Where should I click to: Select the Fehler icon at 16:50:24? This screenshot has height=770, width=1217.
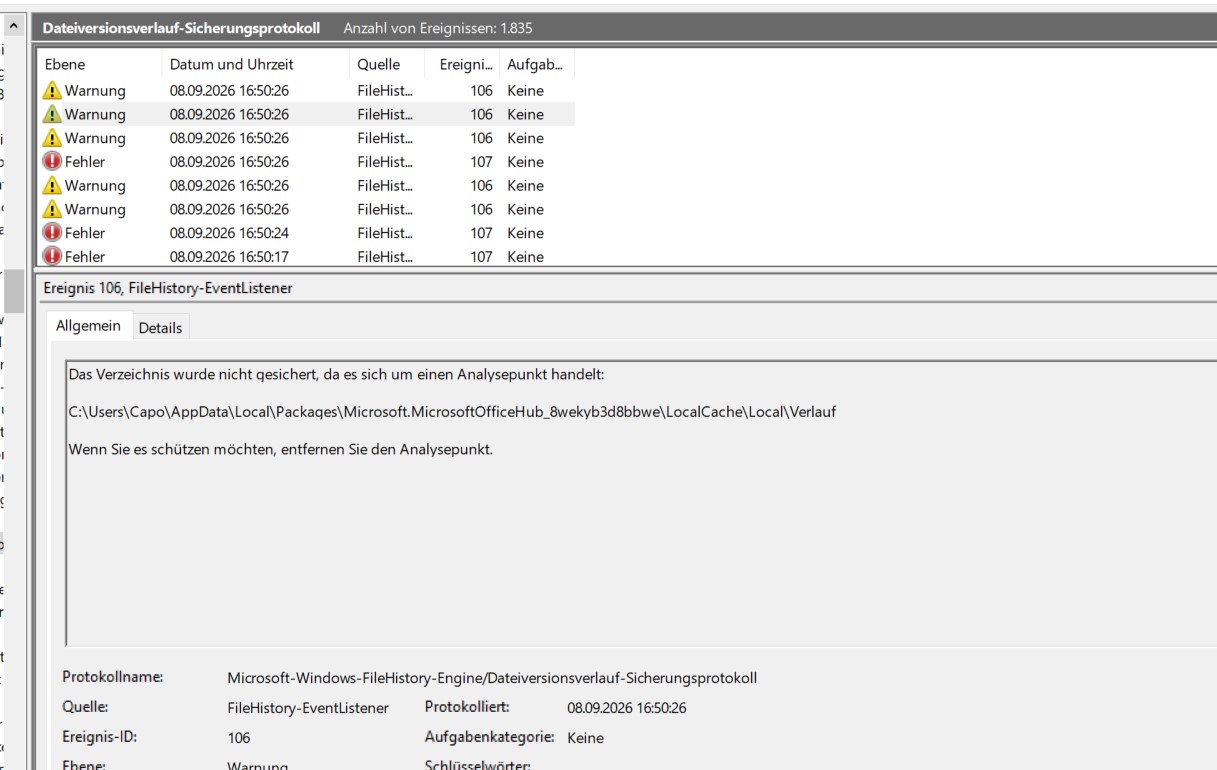[x=52, y=232]
